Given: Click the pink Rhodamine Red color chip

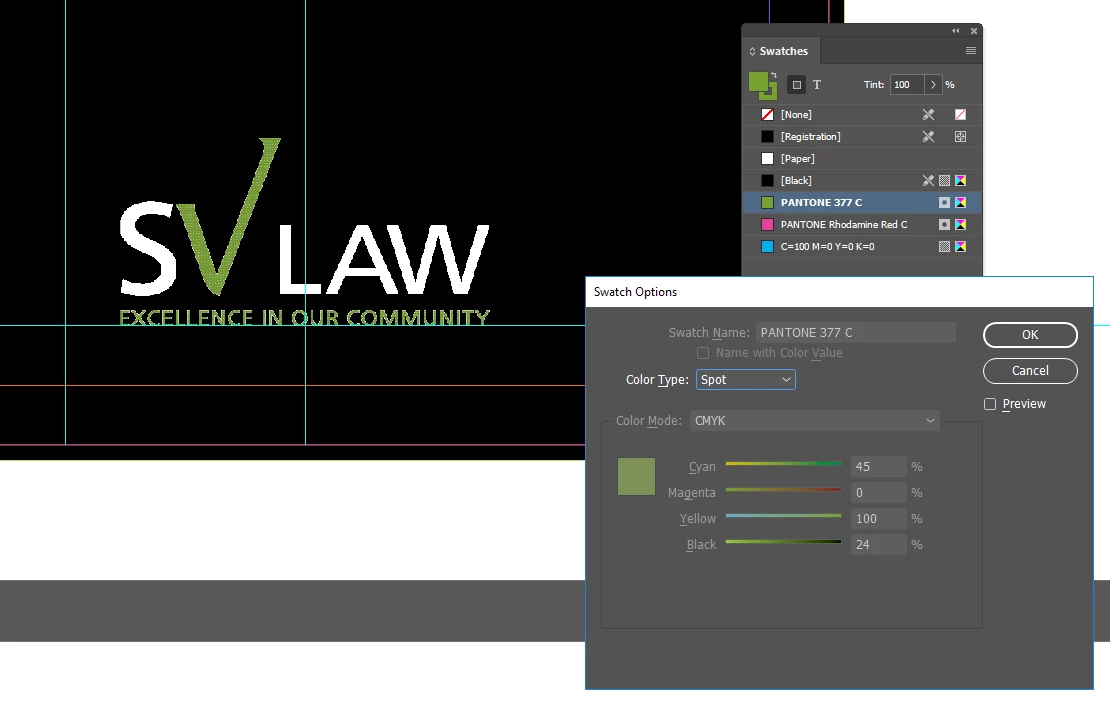Looking at the screenshot, I should click(x=767, y=224).
